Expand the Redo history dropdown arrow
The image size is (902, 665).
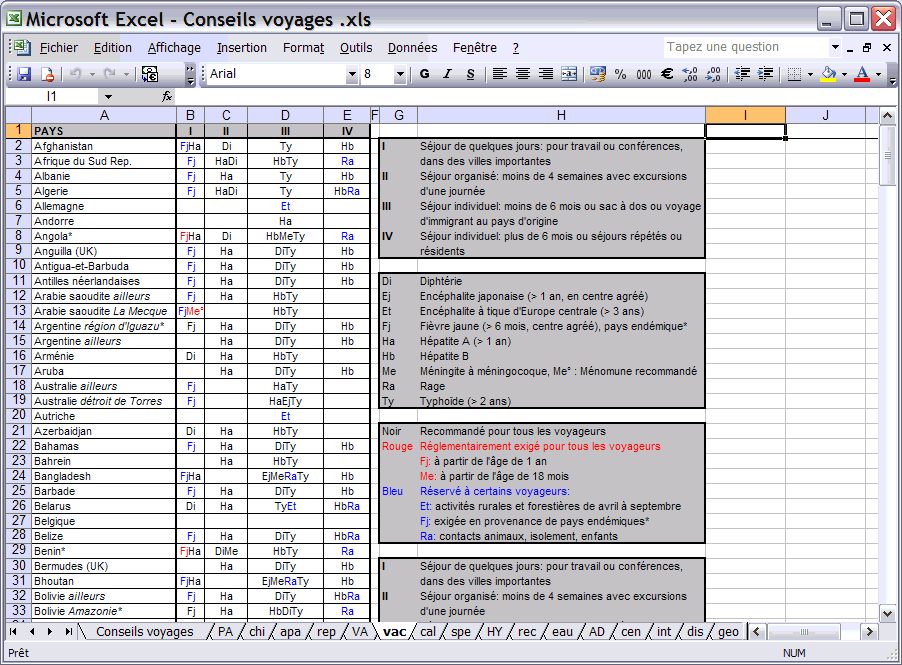click(126, 74)
